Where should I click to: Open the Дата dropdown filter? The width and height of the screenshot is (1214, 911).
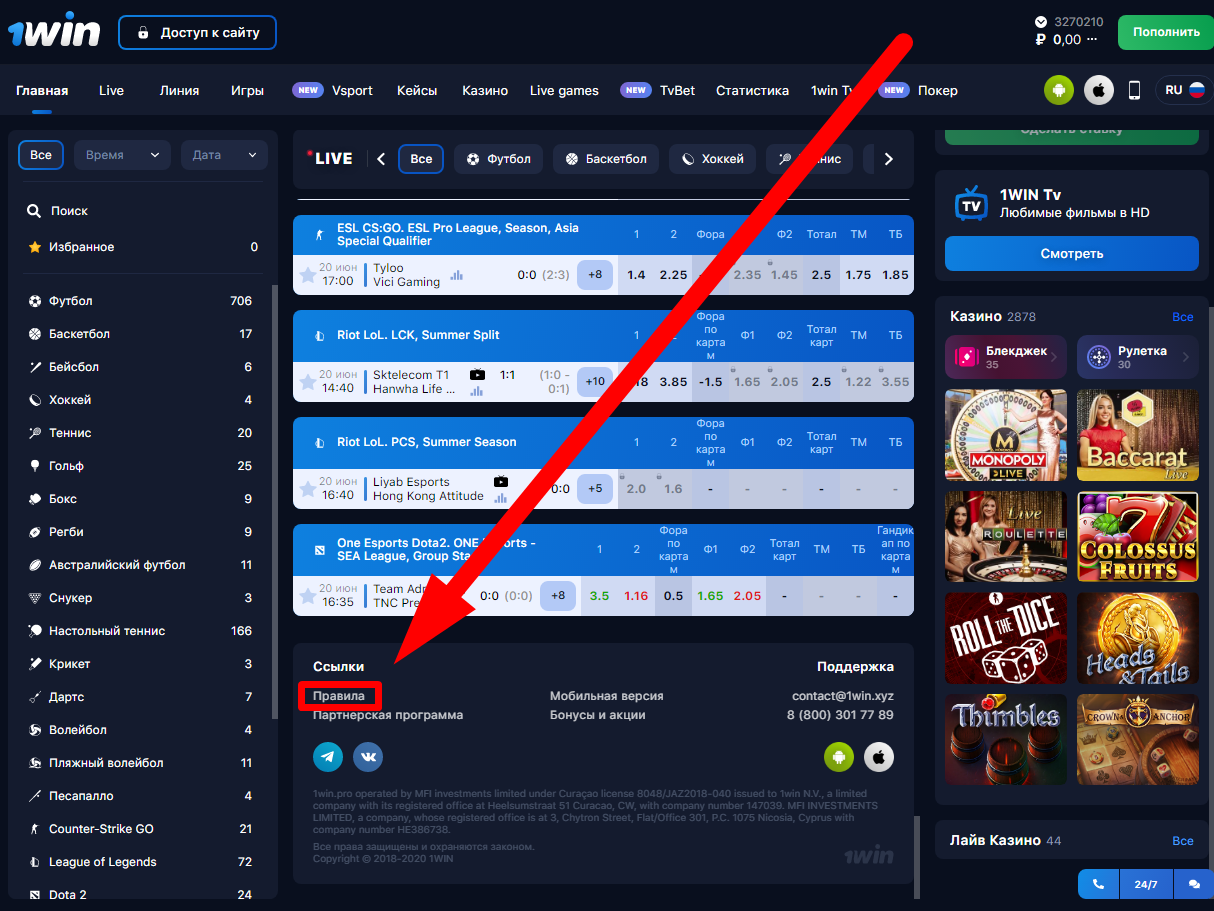[225, 155]
